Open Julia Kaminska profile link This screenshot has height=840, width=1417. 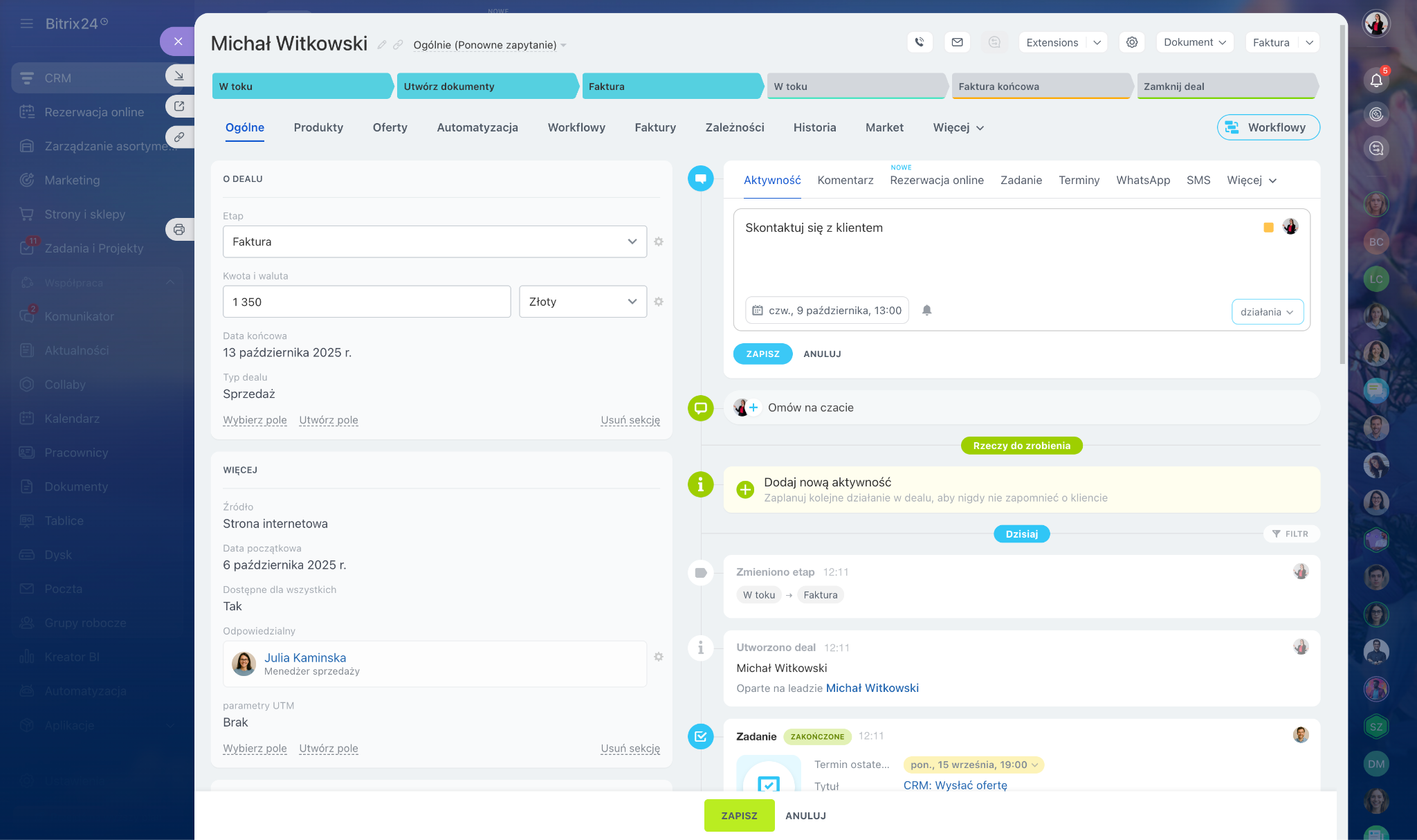point(305,657)
